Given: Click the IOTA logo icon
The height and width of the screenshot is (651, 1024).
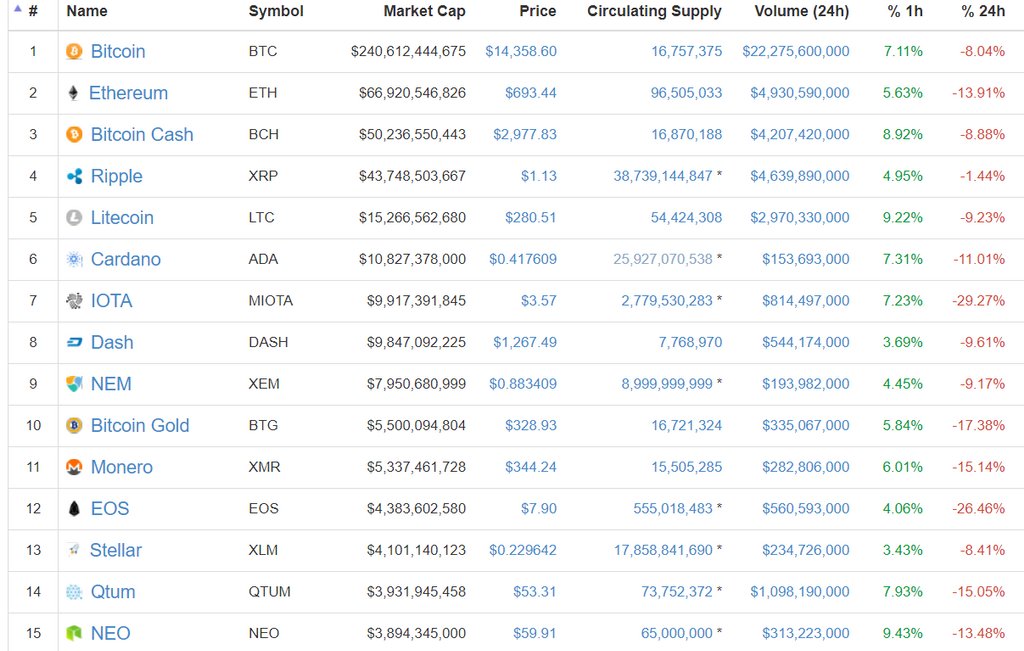Looking at the screenshot, I should [74, 300].
